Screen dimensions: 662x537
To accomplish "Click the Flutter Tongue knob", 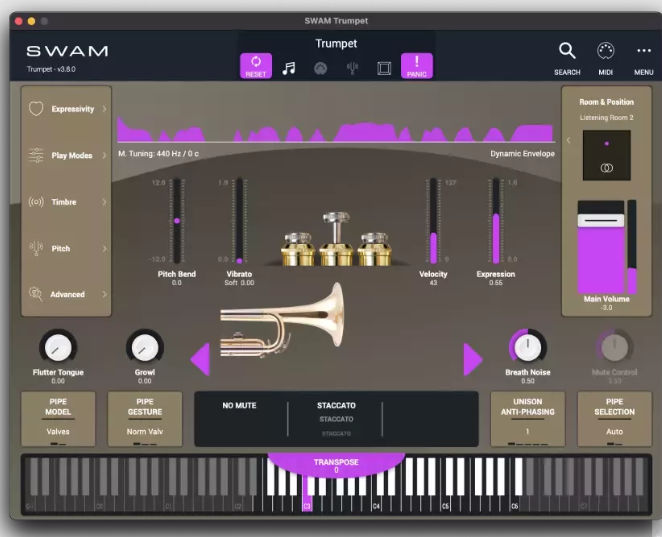I will pos(58,348).
